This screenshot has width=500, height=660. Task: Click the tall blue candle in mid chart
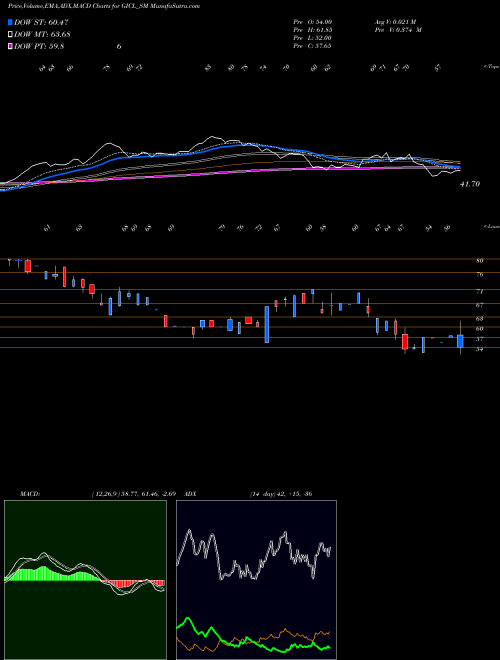coord(267,325)
